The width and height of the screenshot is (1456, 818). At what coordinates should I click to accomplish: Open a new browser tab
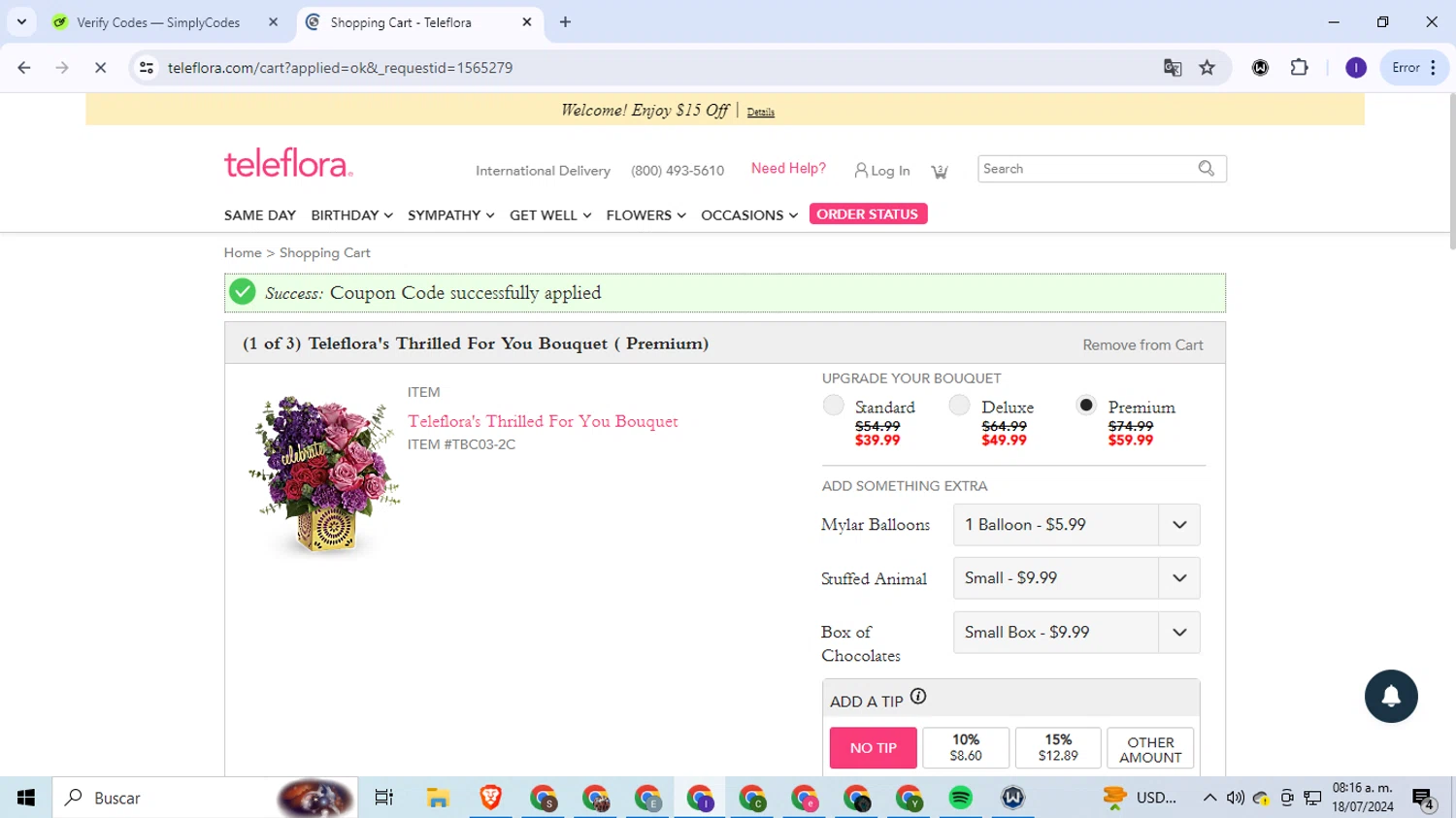566,21
